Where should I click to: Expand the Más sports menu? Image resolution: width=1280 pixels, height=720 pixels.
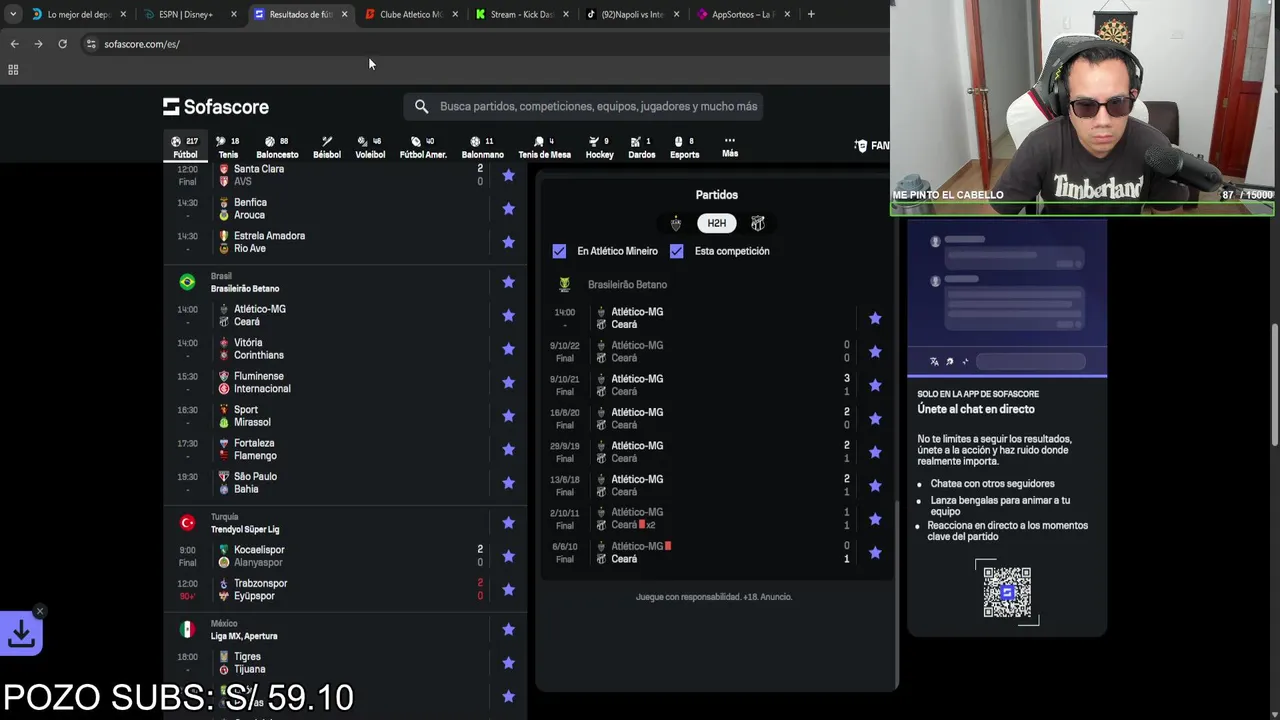pos(730,147)
